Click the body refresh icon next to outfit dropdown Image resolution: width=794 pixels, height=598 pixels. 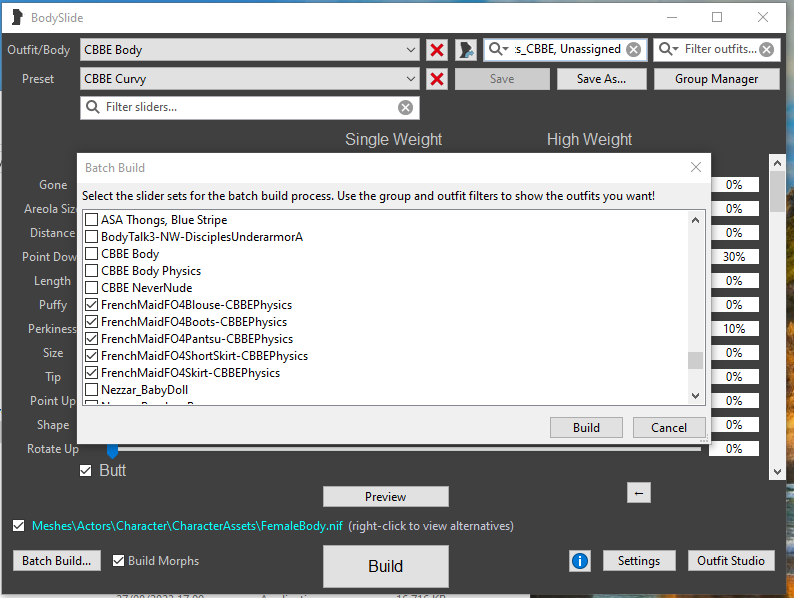pyautogui.click(x=466, y=50)
